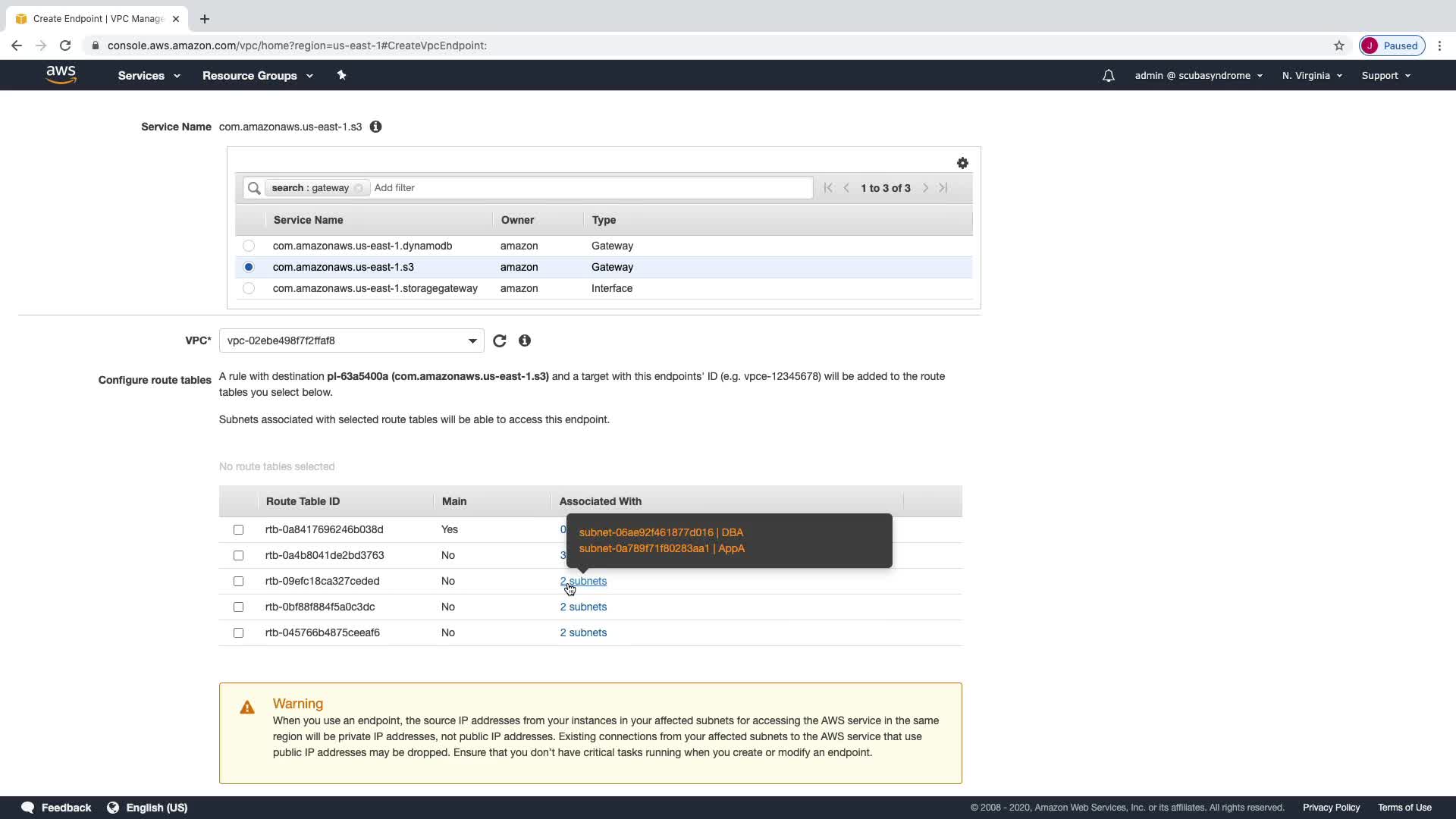The width and height of the screenshot is (1456, 819).
Task: Open table settings gear icon
Action: coord(962,163)
